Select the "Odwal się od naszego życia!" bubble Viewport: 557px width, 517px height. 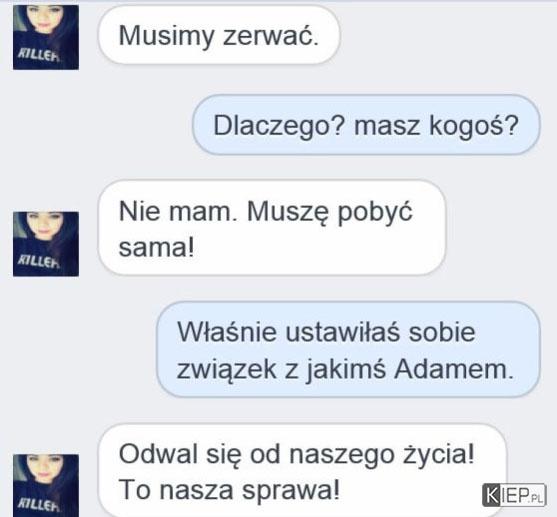tap(302, 471)
